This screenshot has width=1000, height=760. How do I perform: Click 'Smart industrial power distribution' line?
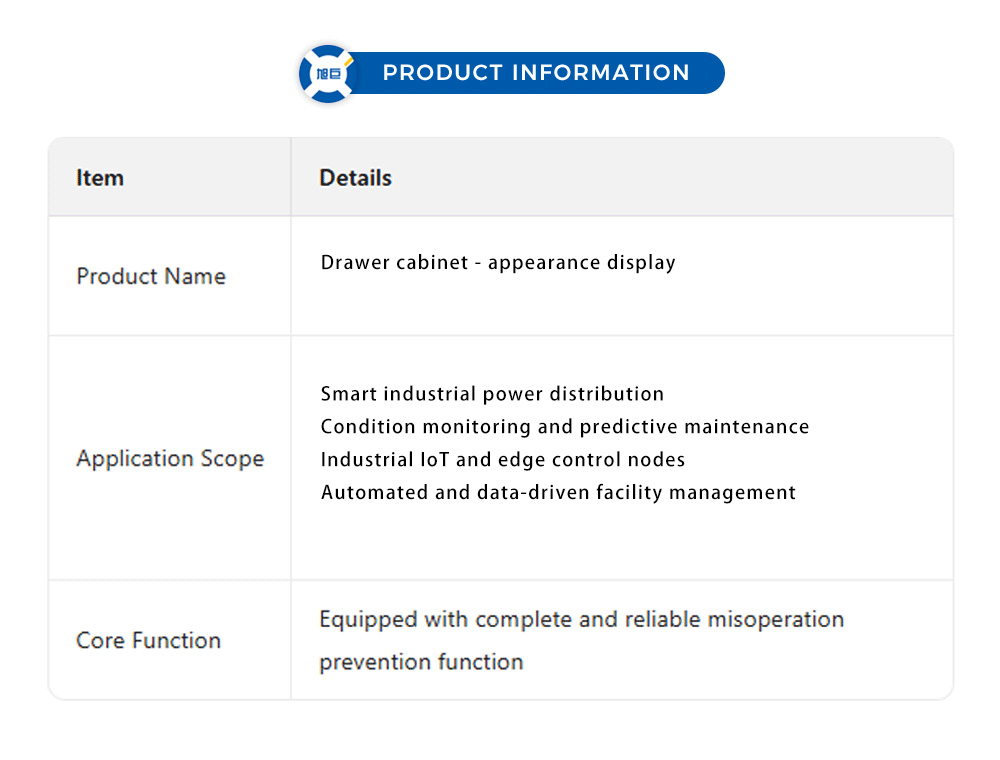[x=492, y=394]
